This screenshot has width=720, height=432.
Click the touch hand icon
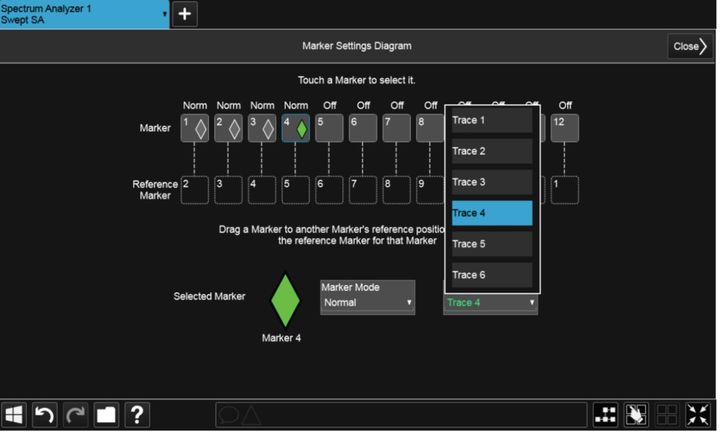(636, 415)
